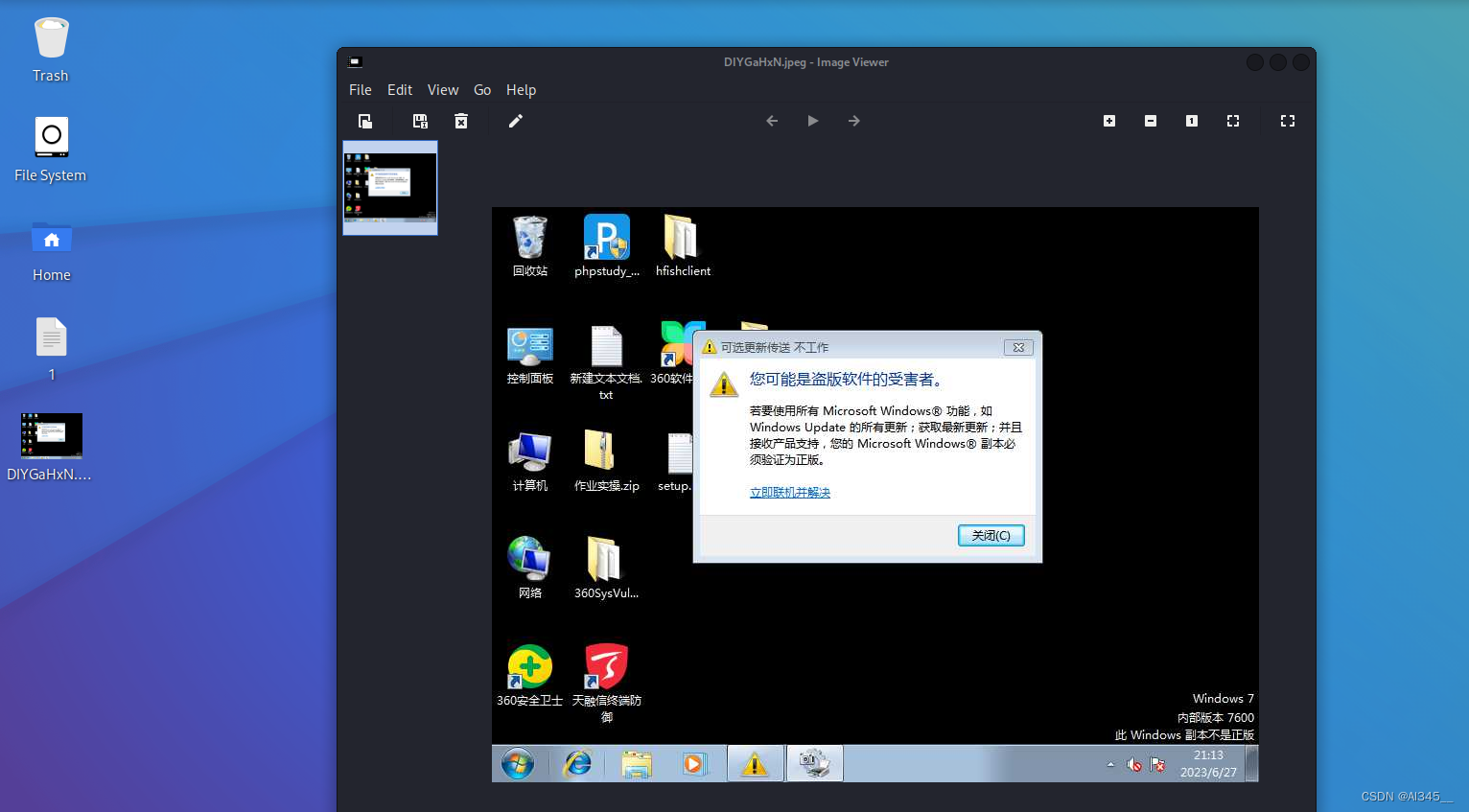Click 新建文本文档.txt file in the image

606,362
